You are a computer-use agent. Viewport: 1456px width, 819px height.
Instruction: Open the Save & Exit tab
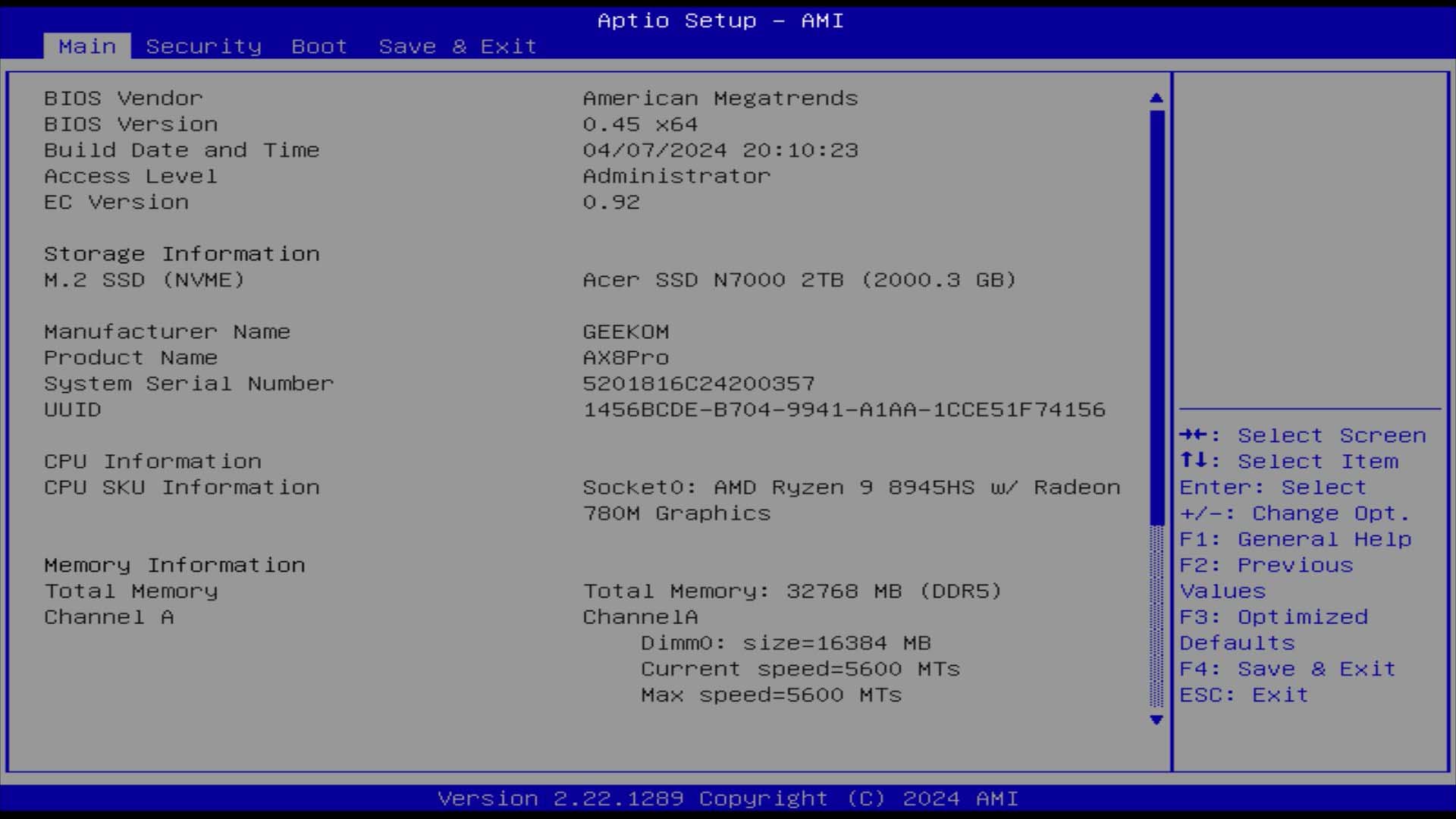(457, 46)
